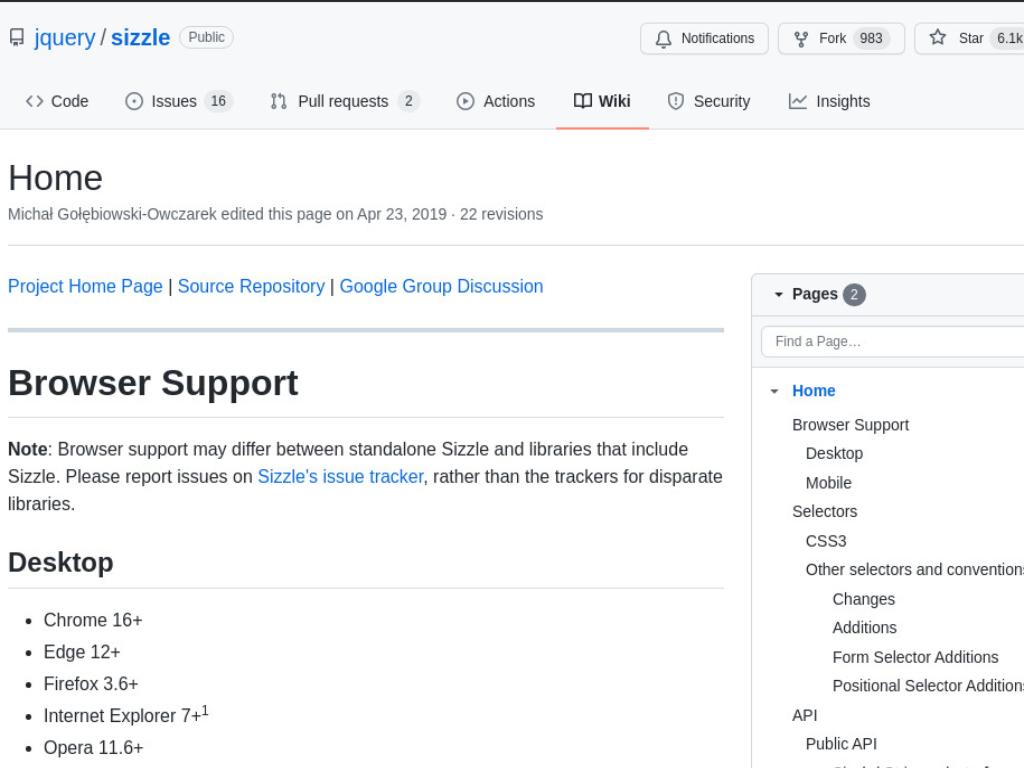Click the repository book icon beside jquery
1024x768 pixels.
point(17,38)
